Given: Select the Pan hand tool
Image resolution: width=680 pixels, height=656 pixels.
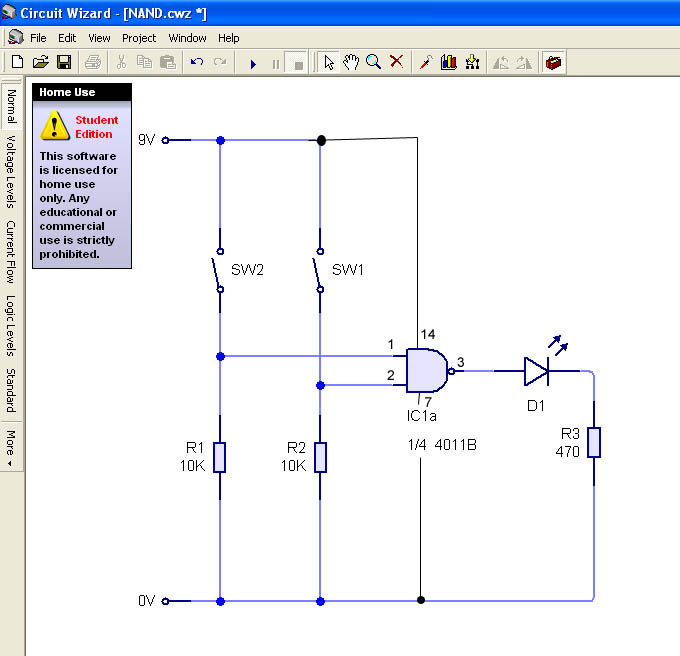Looking at the screenshot, I should [351, 62].
